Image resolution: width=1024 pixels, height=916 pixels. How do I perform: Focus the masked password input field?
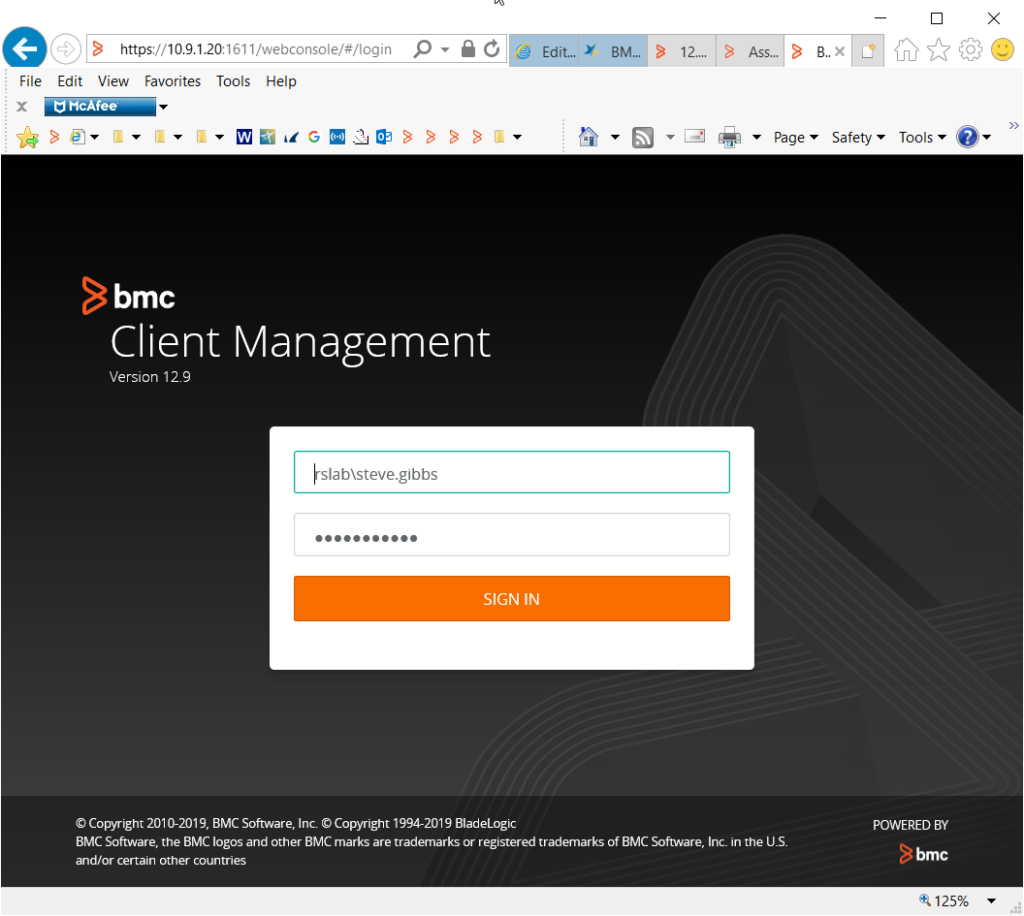point(511,536)
